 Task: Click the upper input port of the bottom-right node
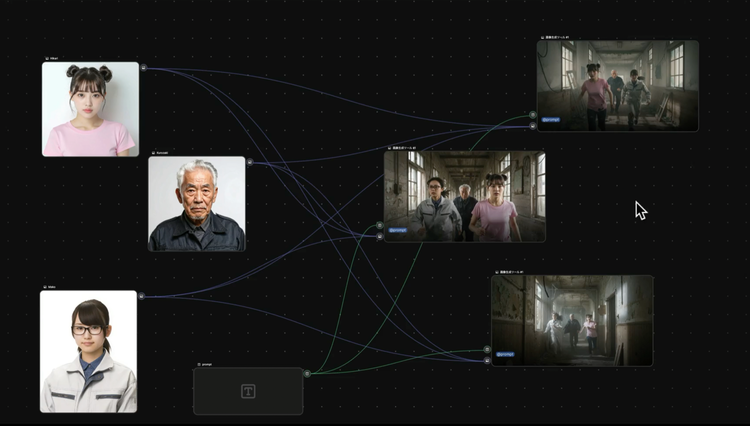pyautogui.click(x=487, y=350)
